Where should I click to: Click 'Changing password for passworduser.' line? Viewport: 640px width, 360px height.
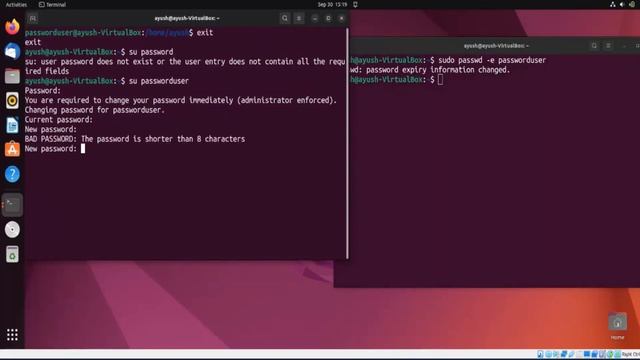[x=95, y=110]
